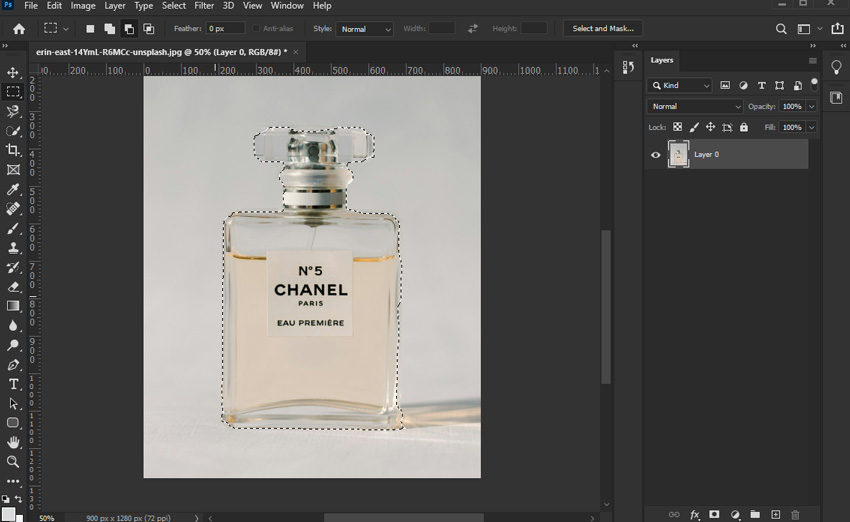
Task: Select the Lasso tool
Action: tap(13, 111)
